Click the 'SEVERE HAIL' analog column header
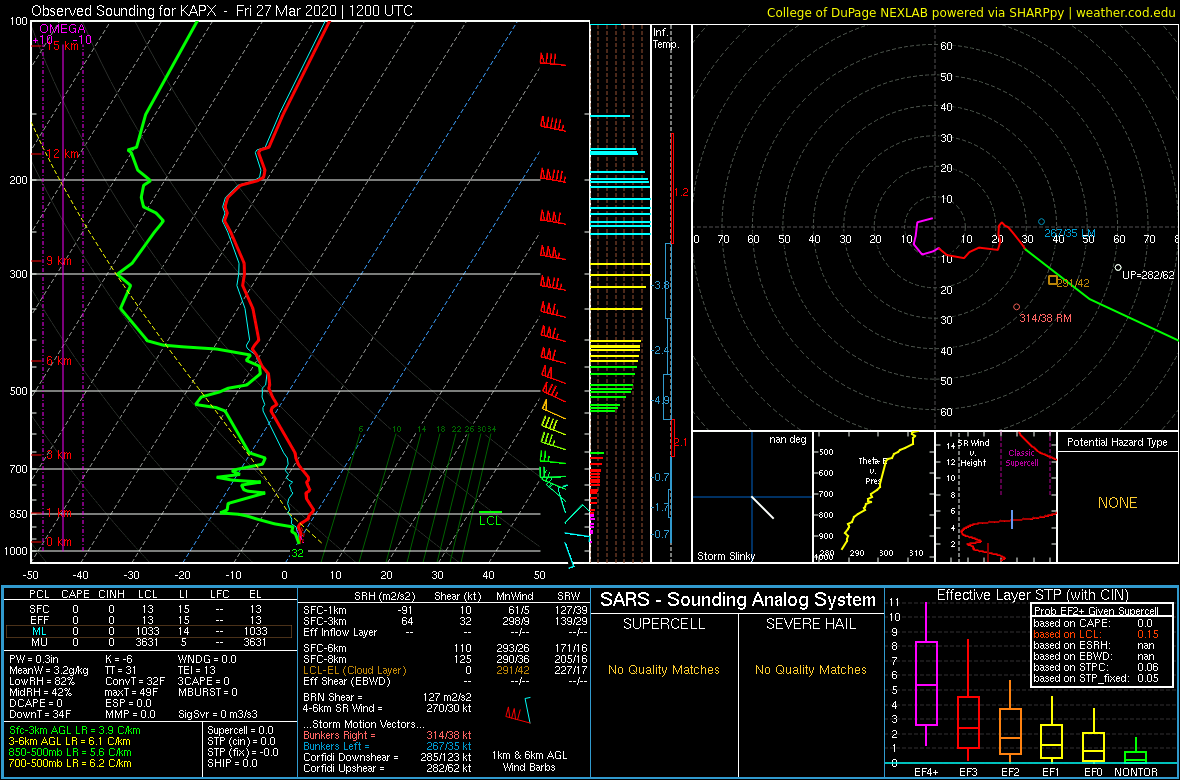 point(811,625)
